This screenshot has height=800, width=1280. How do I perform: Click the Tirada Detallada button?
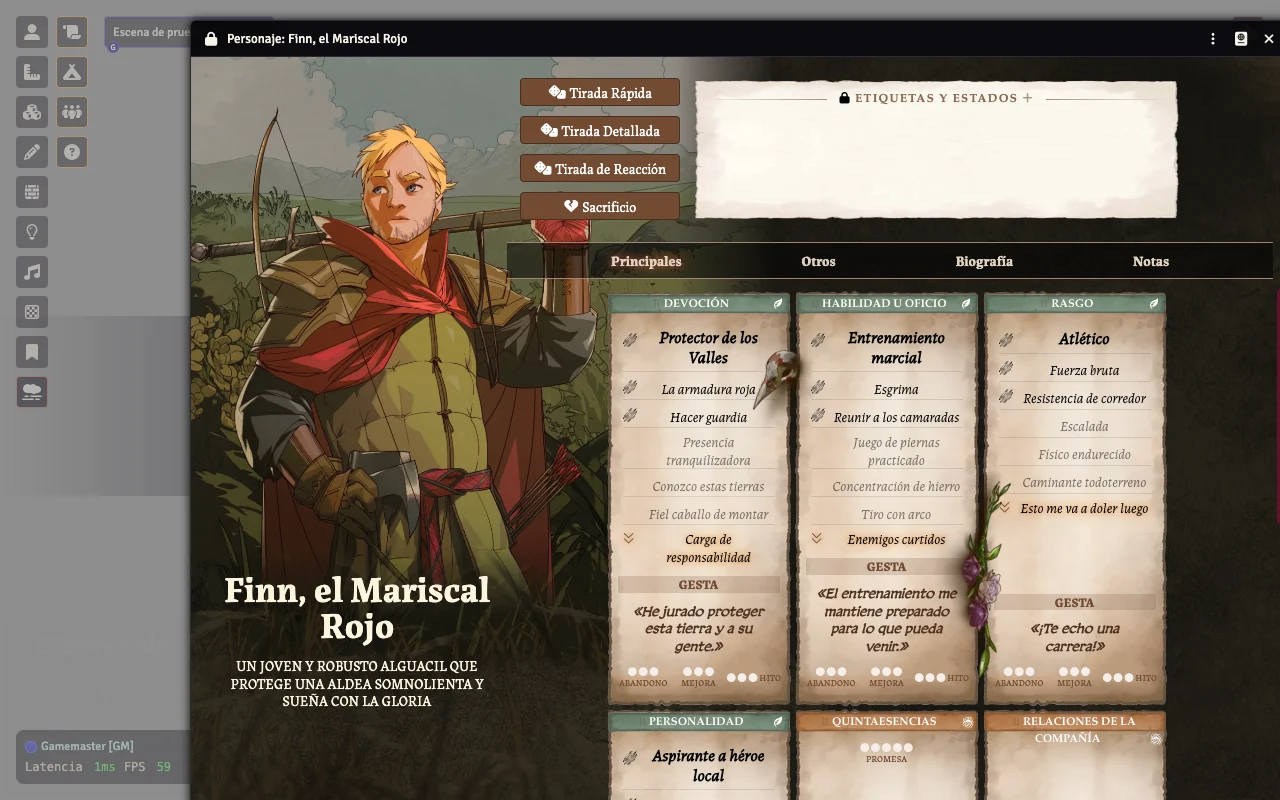(x=600, y=131)
